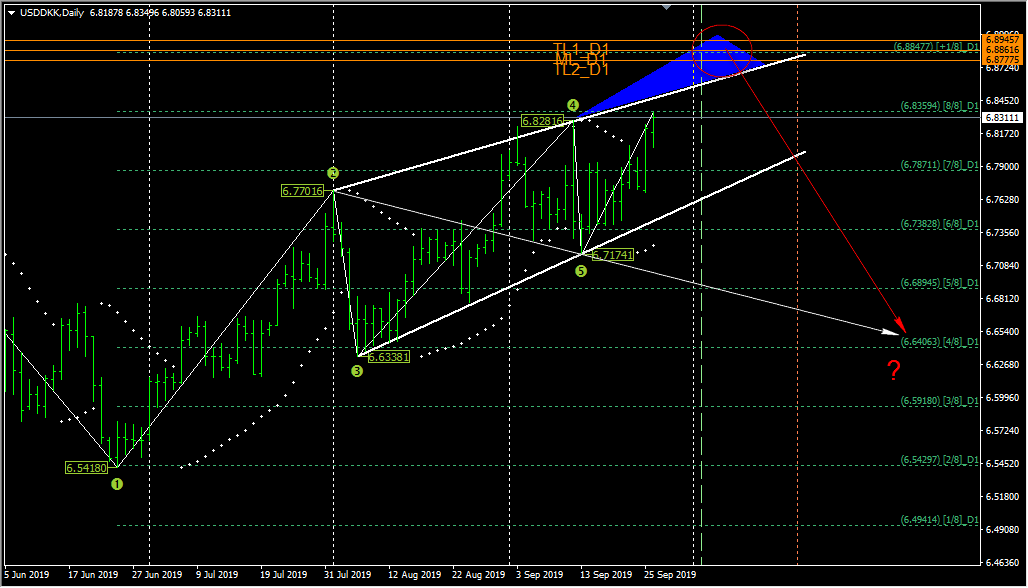Click the 12 Aug 2019 date label
Image resolution: width=1028 pixels, height=588 pixels.
point(414,574)
